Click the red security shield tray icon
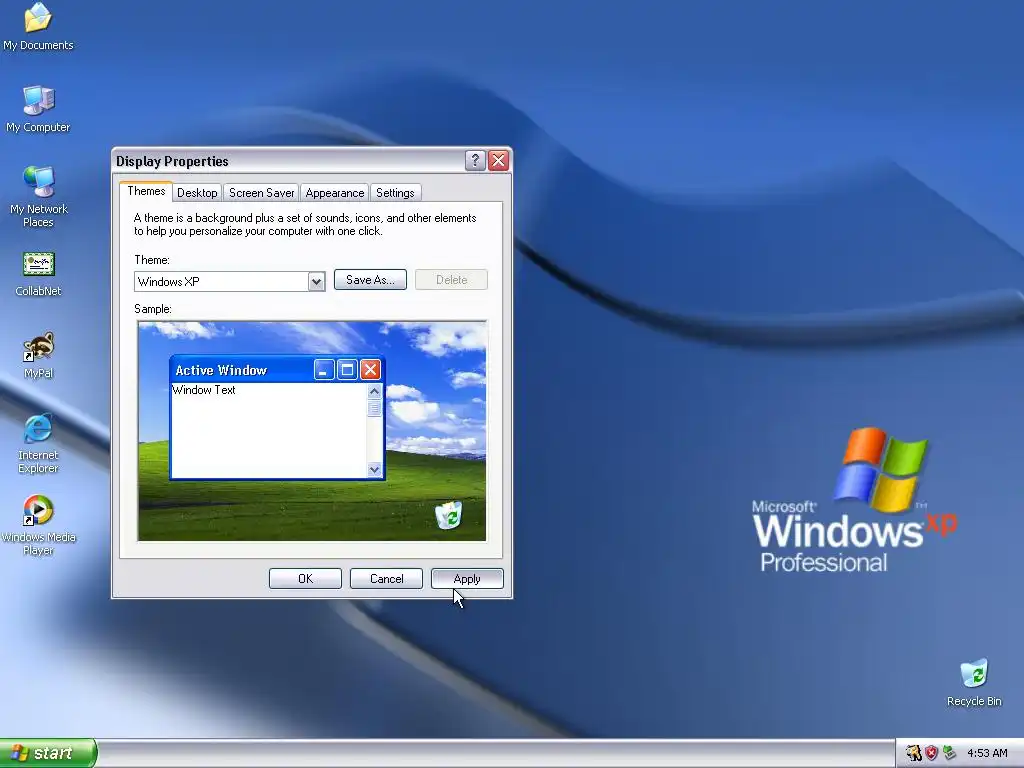Screen dimensions: 1024x768 click(931, 753)
